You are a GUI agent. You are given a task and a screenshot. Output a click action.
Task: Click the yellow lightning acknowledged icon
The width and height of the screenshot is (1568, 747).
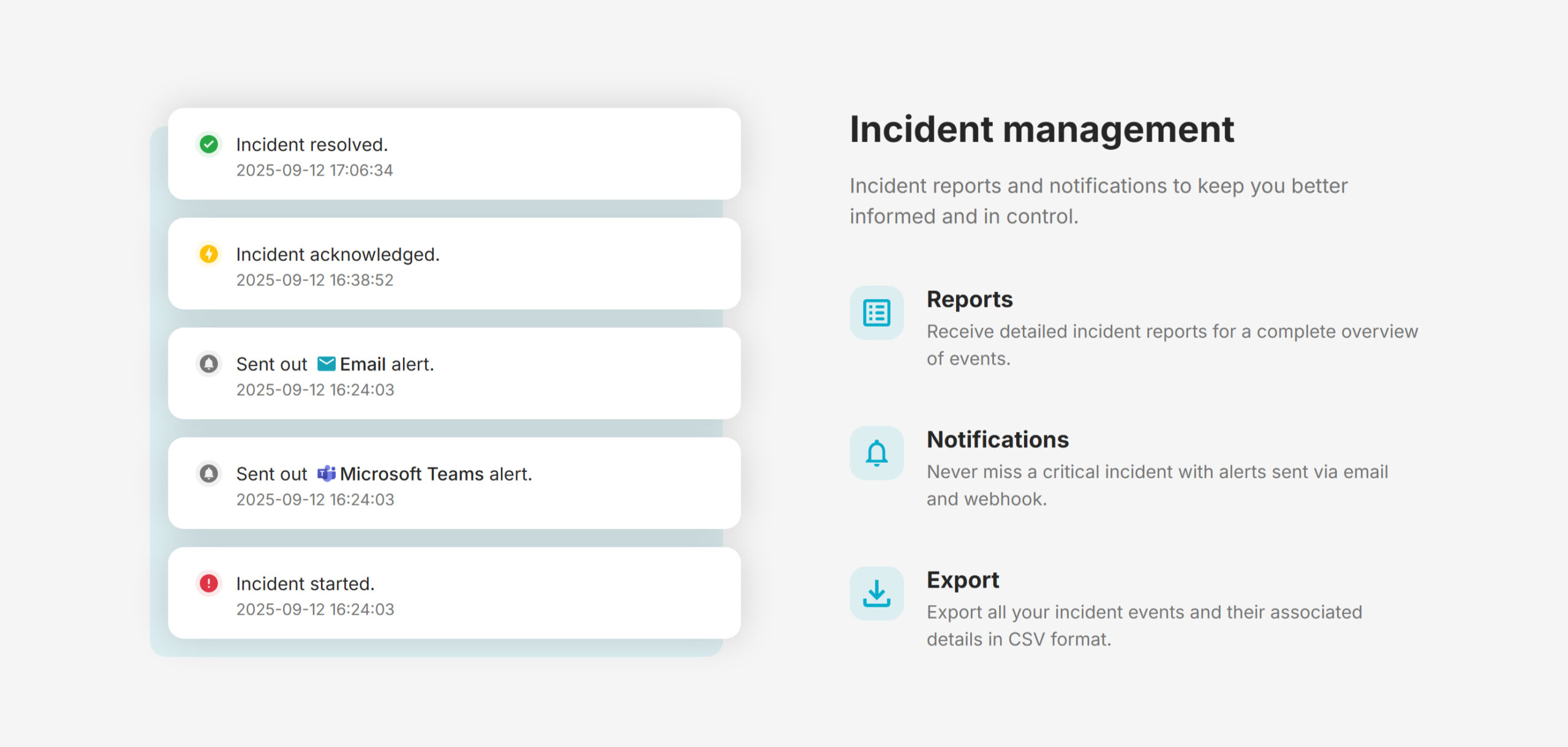209,254
